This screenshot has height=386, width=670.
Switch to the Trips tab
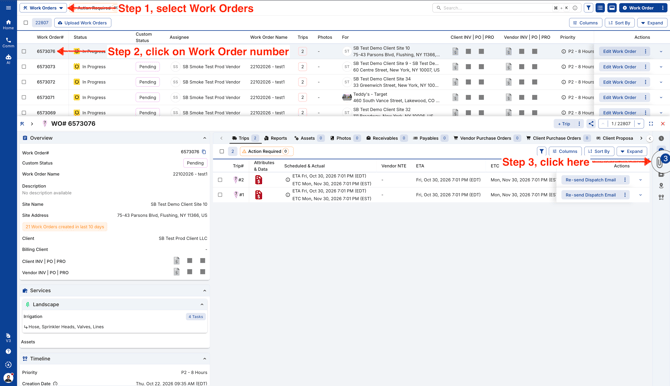point(244,138)
